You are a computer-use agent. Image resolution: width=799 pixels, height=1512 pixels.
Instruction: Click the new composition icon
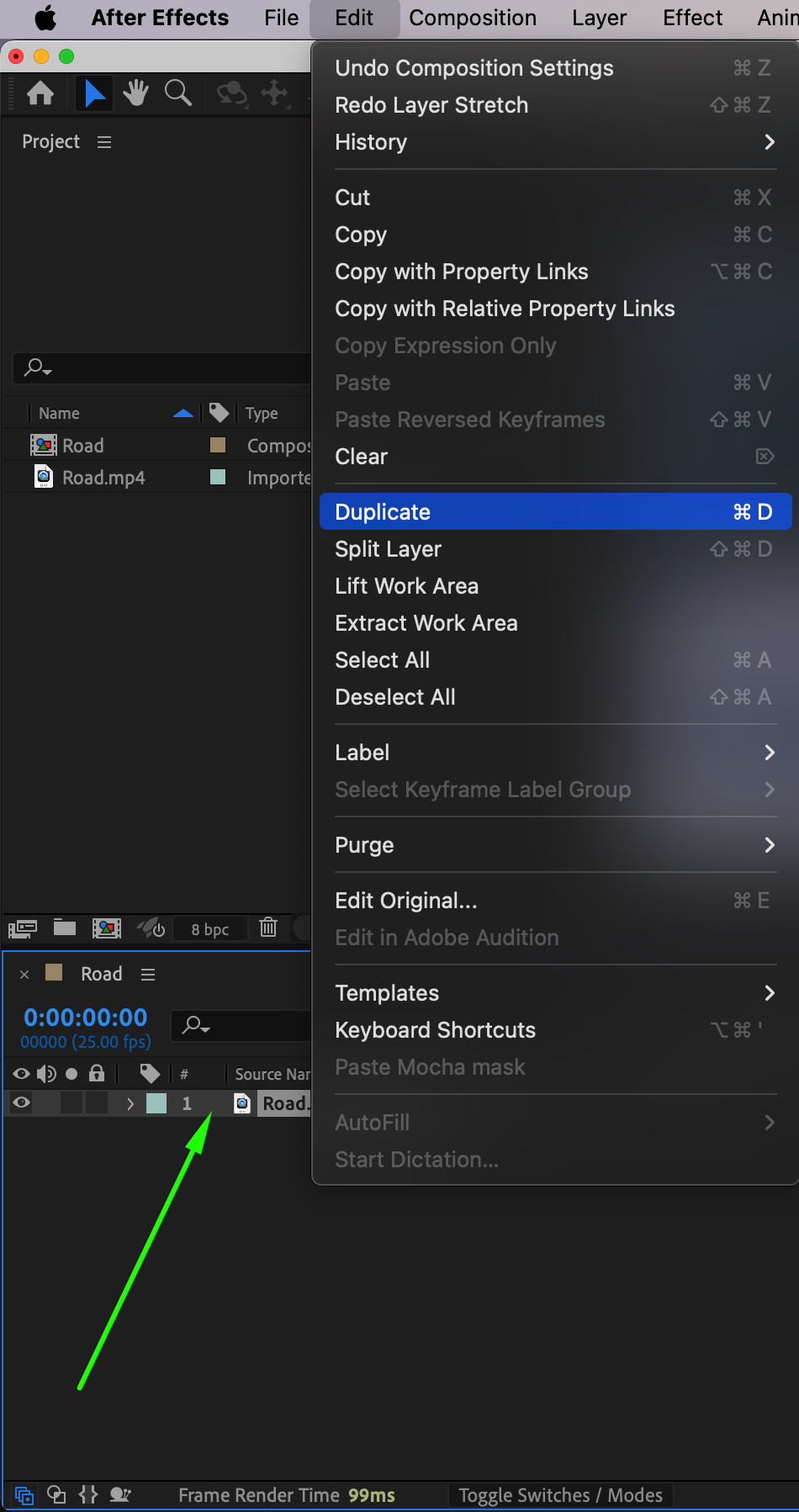tap(107, 928)
